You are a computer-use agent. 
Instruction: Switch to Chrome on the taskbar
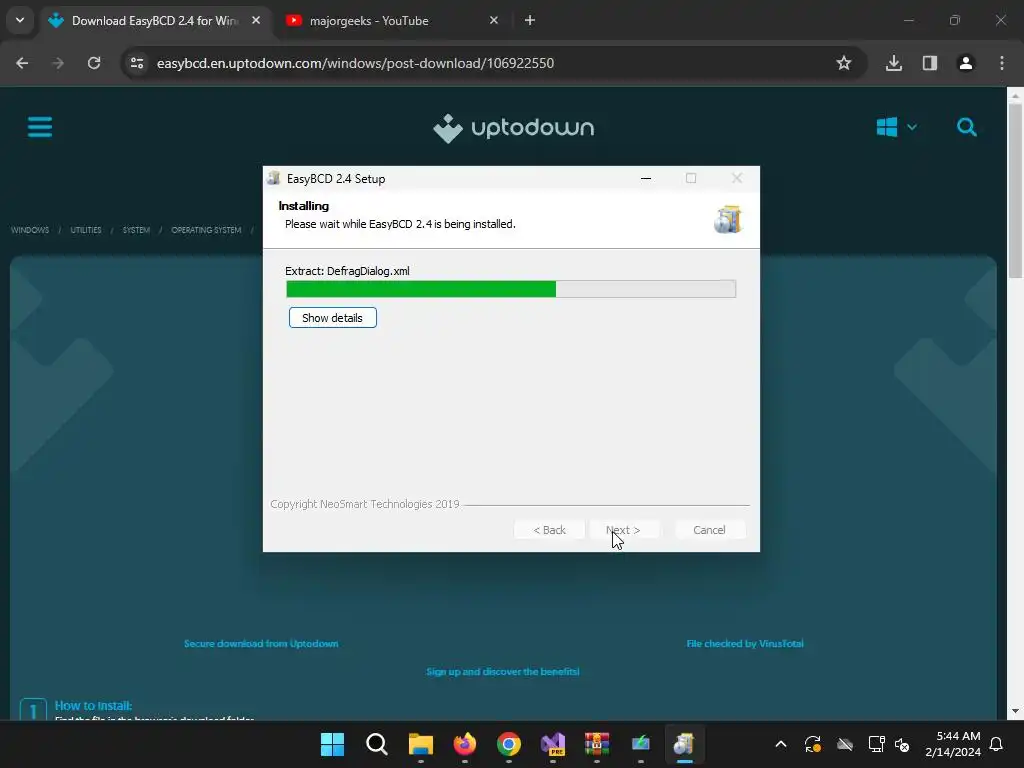tap(509, 744)
